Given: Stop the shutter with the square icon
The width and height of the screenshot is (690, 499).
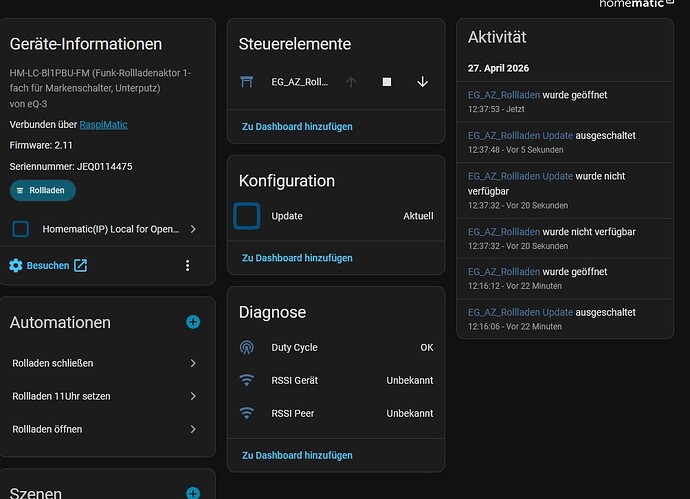Looking at the screenshot, I should pyautogui.click(x=387, y=82).
